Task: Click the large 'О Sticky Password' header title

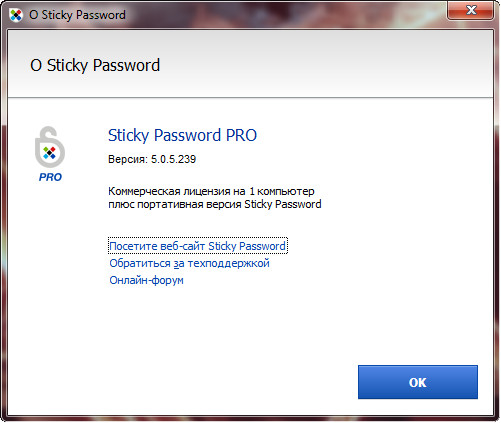Action: click(x=95, y=65)
